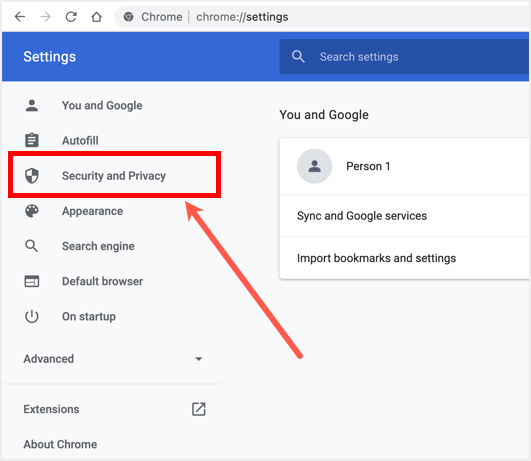
Task: Go back using the browser back arrow
Action: pyautogui.click(x=20, y=17)
